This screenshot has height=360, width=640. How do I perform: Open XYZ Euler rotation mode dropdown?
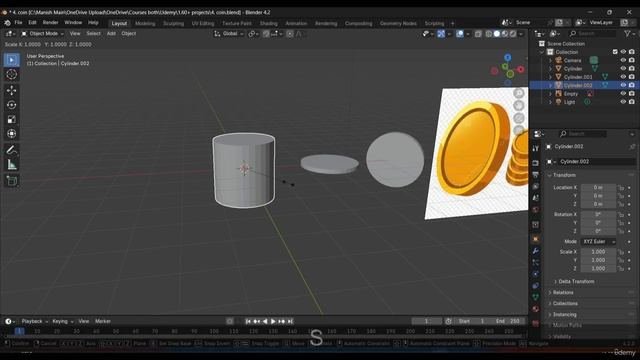click(x=598, y=242)
